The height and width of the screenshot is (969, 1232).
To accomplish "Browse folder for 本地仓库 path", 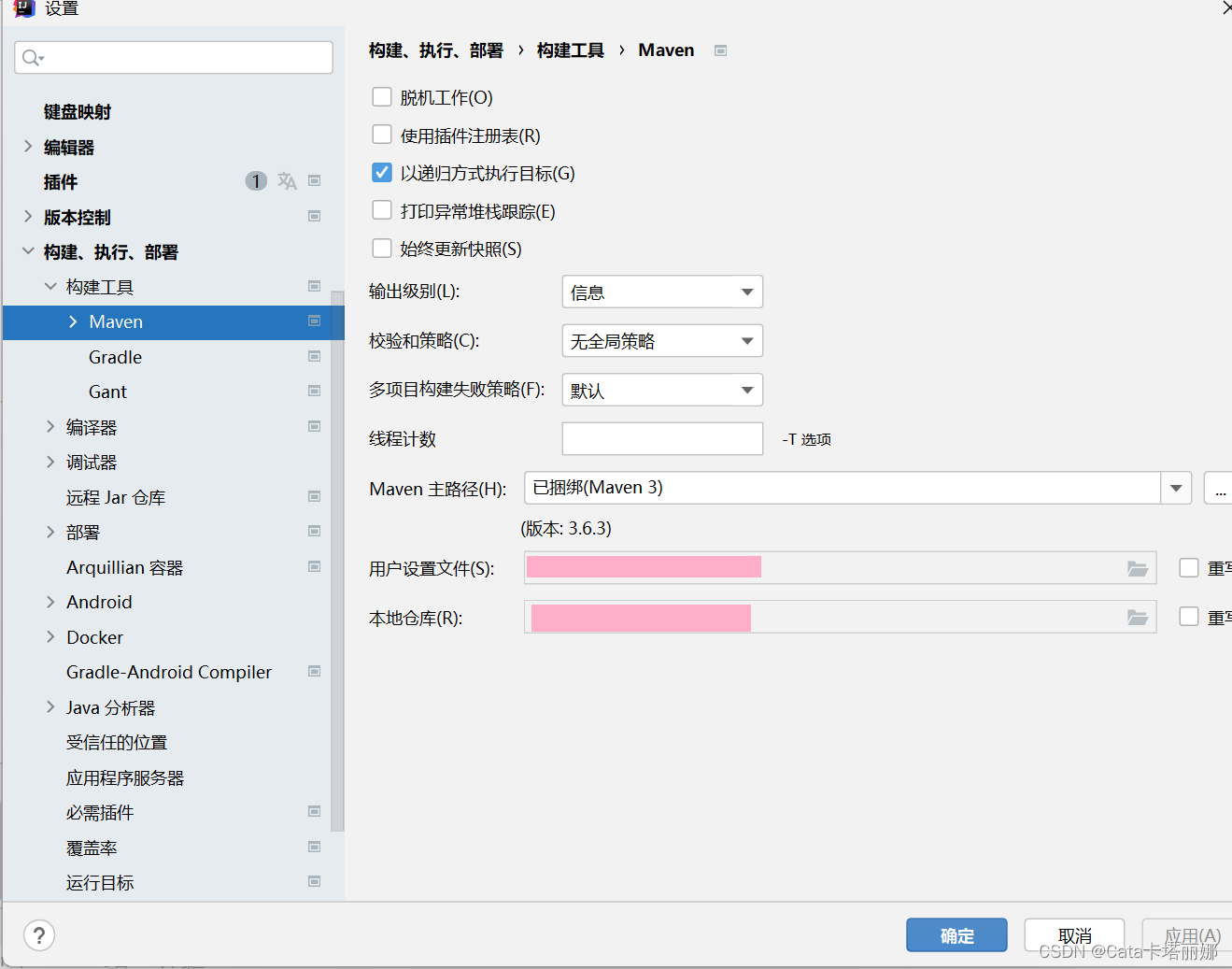I will (1137, 618).
